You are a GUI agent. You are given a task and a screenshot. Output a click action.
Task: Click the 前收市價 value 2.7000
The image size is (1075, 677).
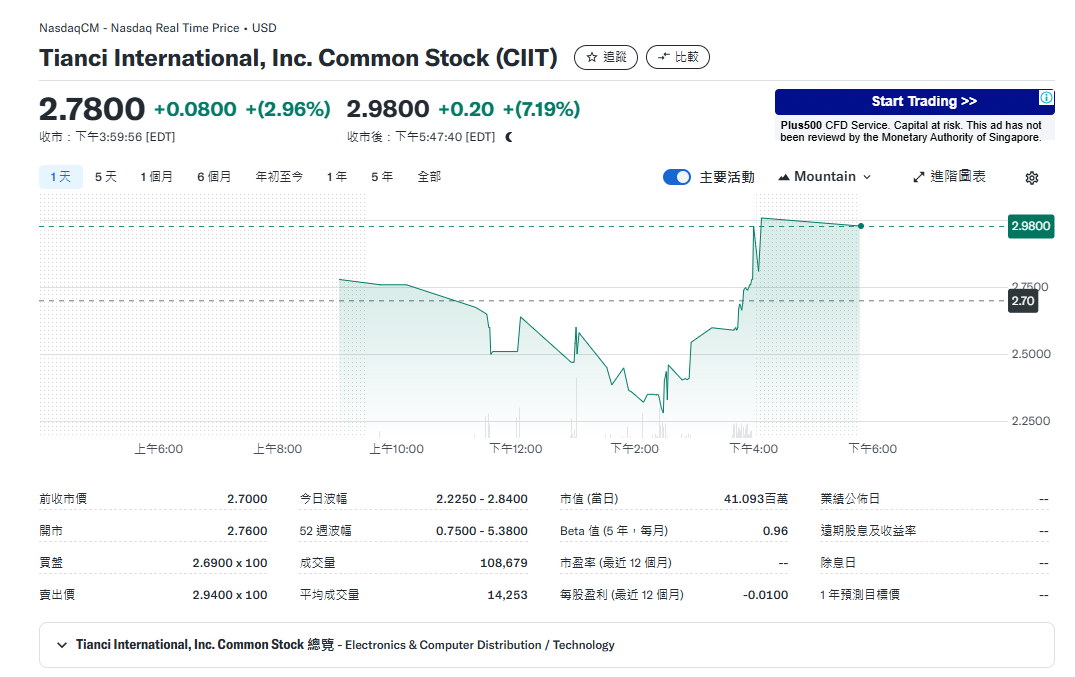(x=247, y=499)
